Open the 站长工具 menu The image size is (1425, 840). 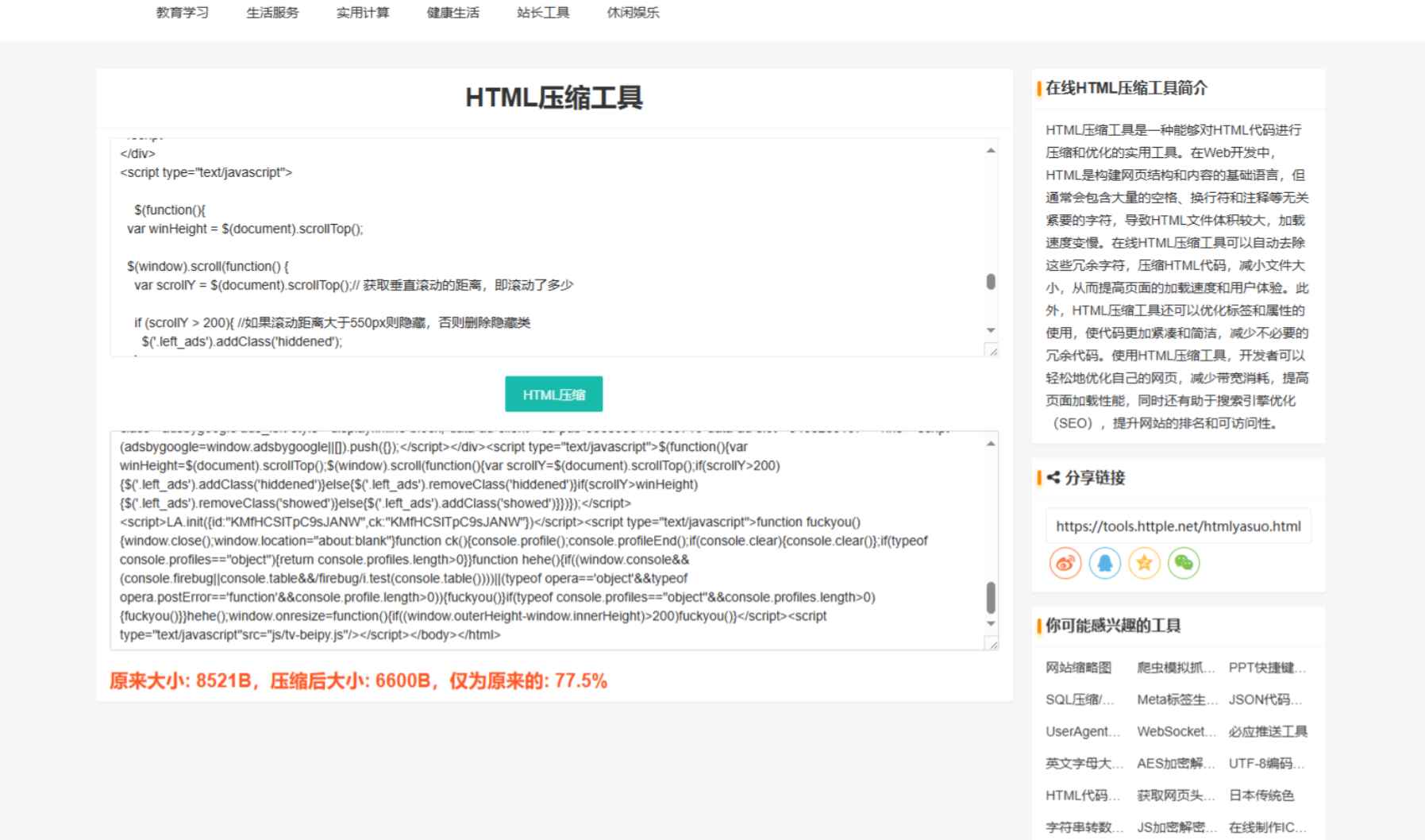point(542,13)
